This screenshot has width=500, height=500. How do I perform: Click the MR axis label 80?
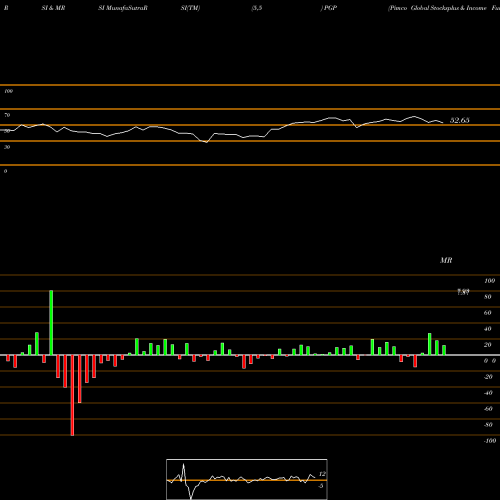tap(488, 297)
